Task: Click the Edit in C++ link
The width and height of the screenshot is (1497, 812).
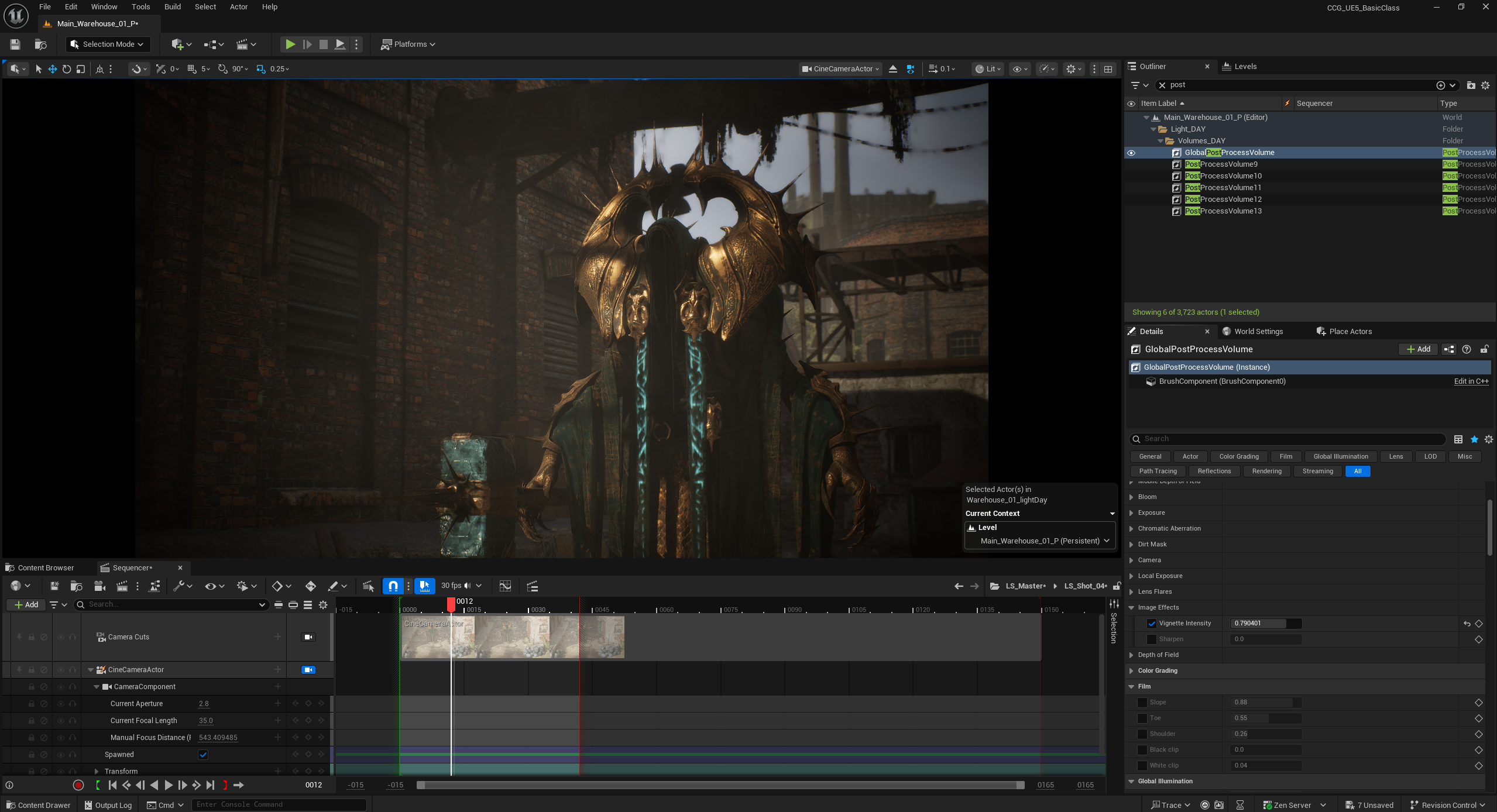Action: [x=1471, y=381]
